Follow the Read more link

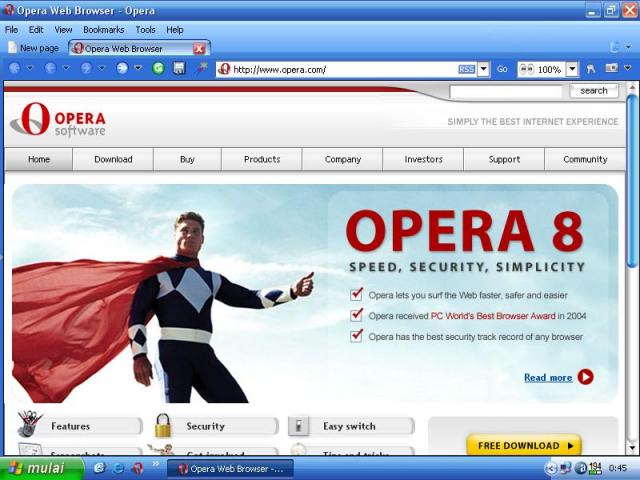[x=548, y=377]
